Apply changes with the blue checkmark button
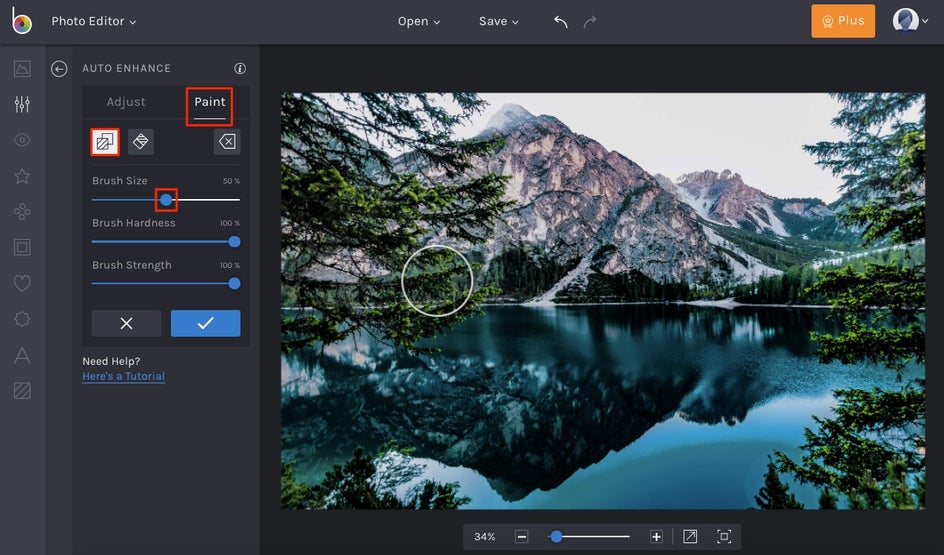 click(205, 323)
